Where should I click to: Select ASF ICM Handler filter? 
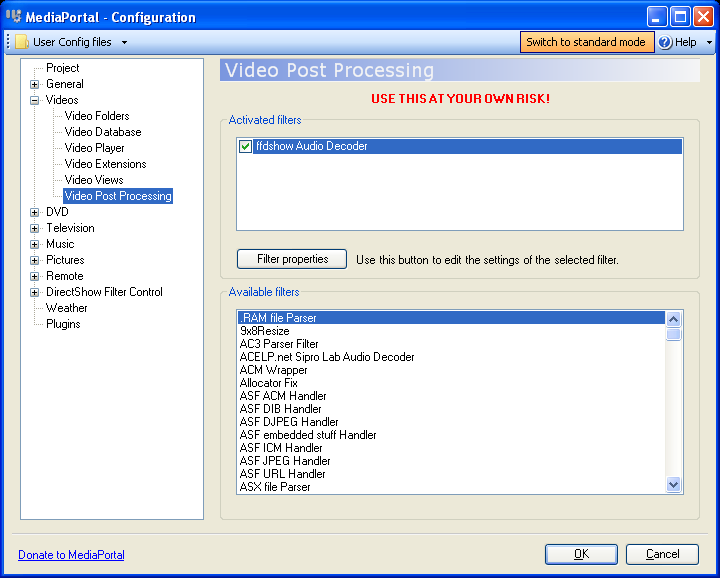[x=451, y=448]
